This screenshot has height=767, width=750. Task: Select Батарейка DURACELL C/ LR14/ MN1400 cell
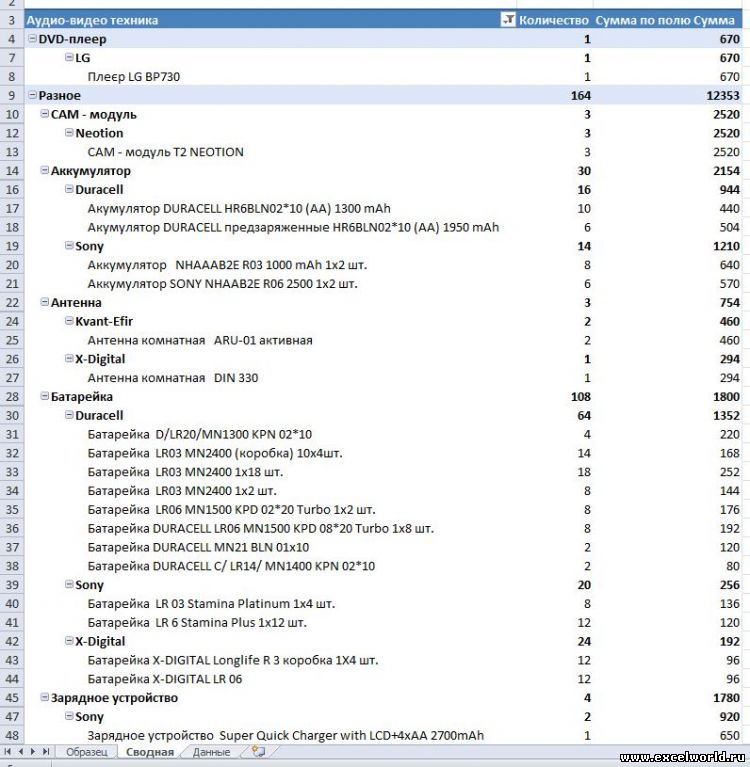[231, 566]
